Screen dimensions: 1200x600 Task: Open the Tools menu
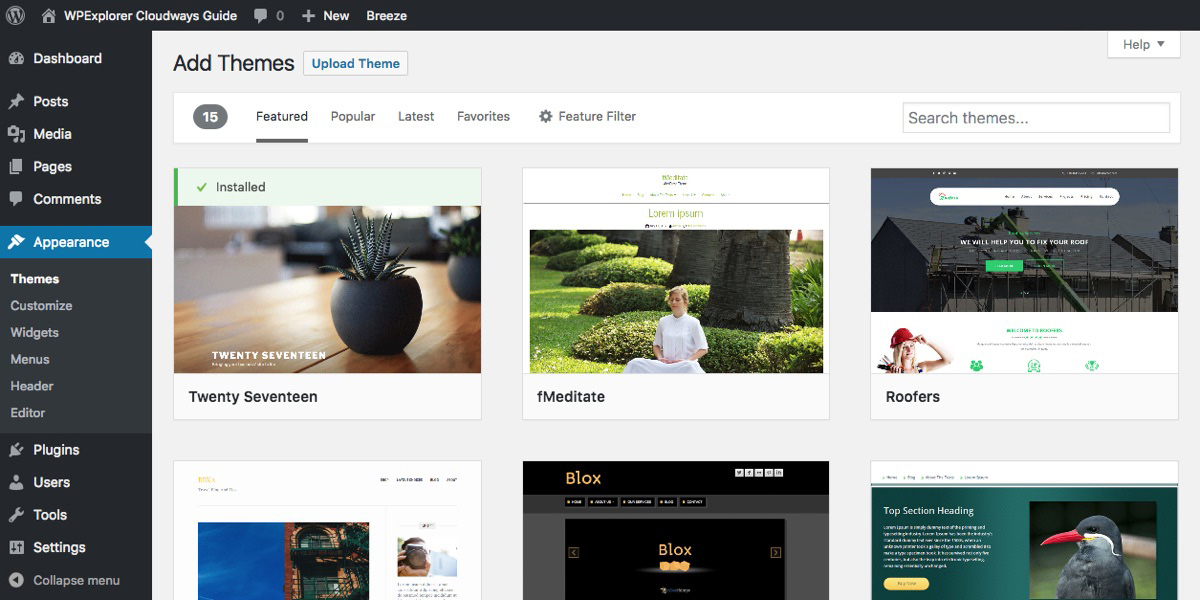50,515
